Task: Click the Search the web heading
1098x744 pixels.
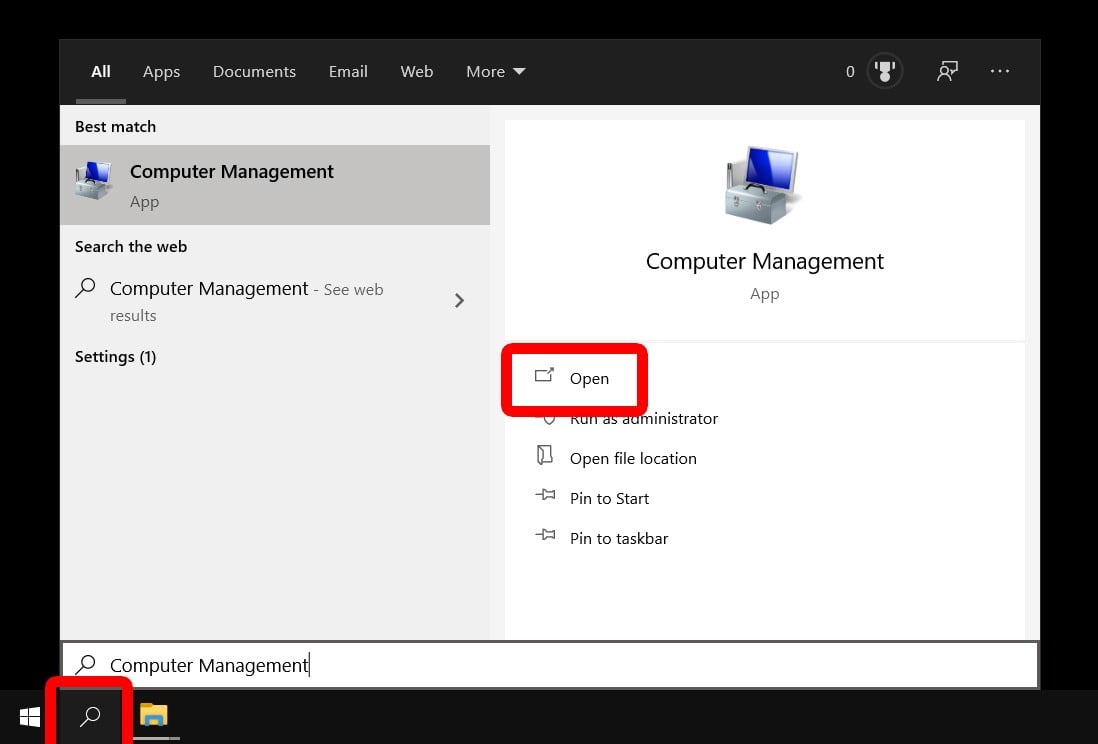Action: point(131,247)
